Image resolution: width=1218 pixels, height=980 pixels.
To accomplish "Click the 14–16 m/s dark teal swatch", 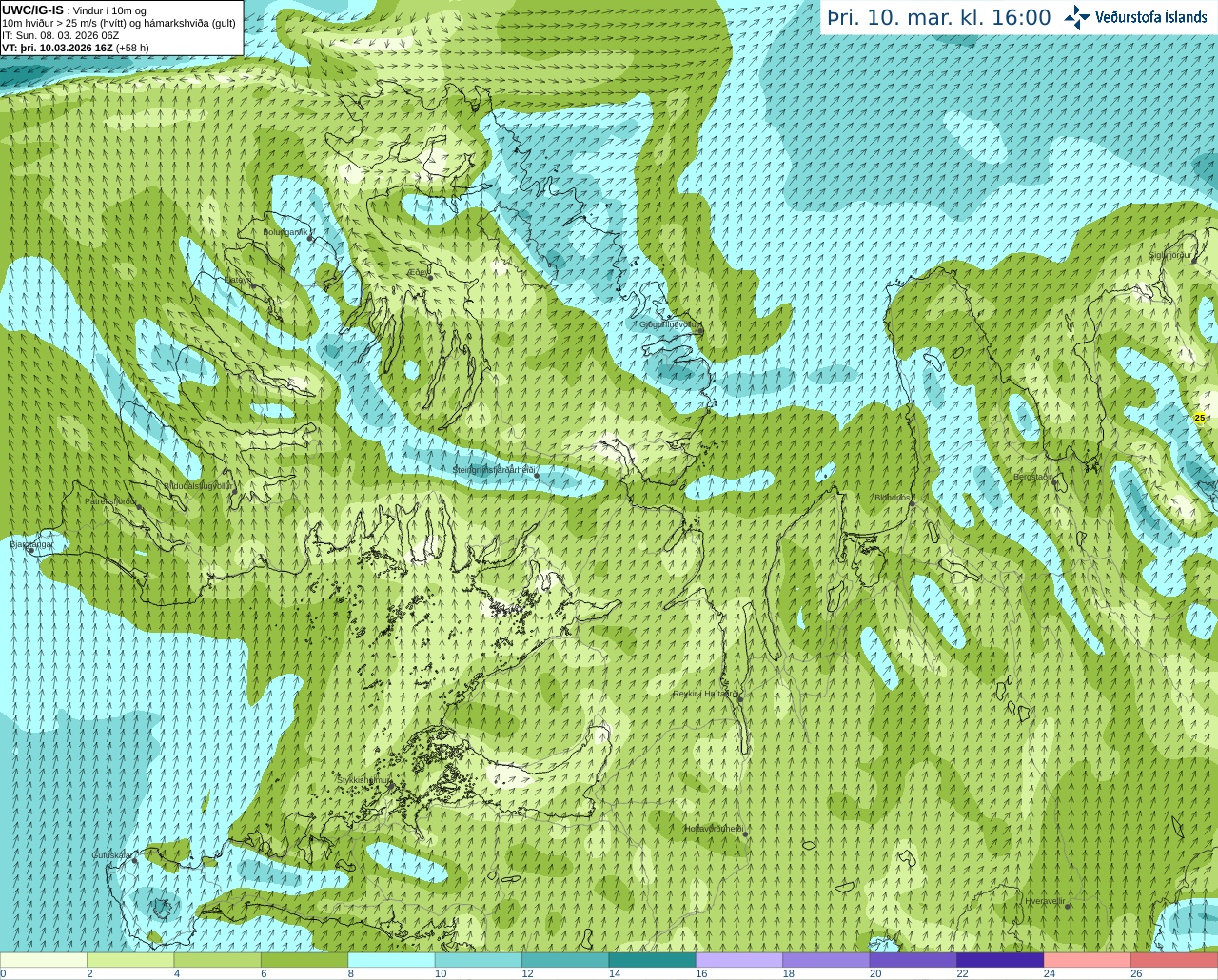I will click(653, 960).
